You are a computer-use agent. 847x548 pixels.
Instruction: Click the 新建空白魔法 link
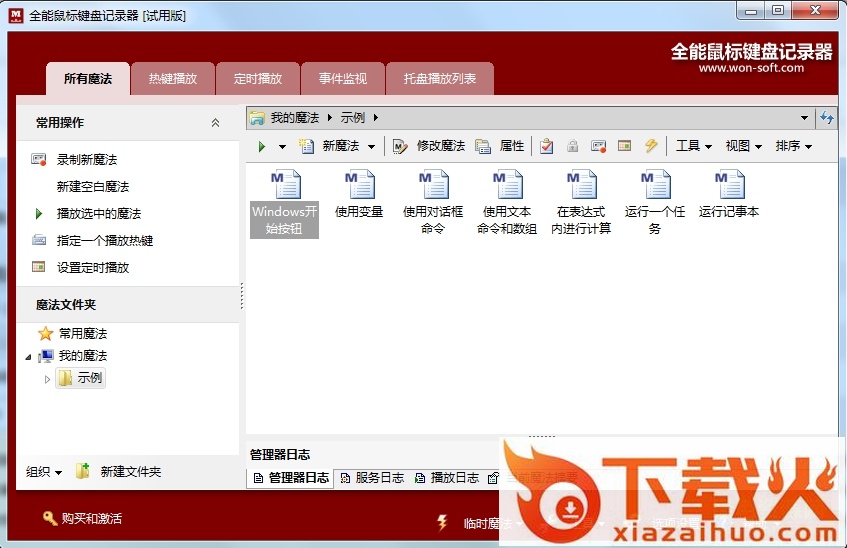coord(93,186)
